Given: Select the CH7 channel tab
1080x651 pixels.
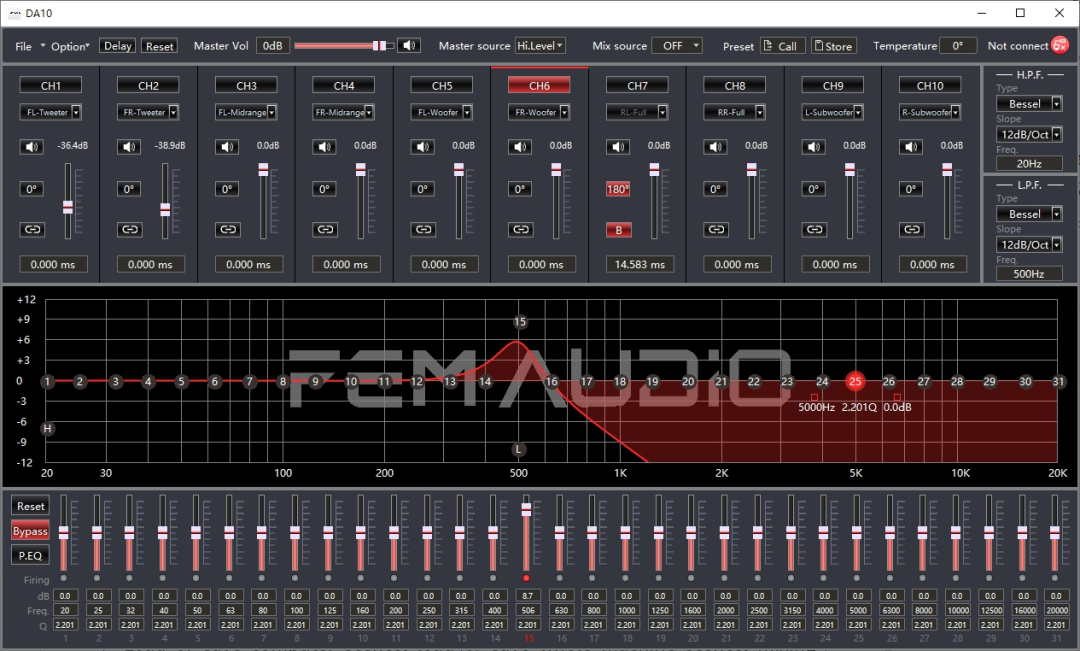Looking at the screenshot, I should (x=637, y=85).
